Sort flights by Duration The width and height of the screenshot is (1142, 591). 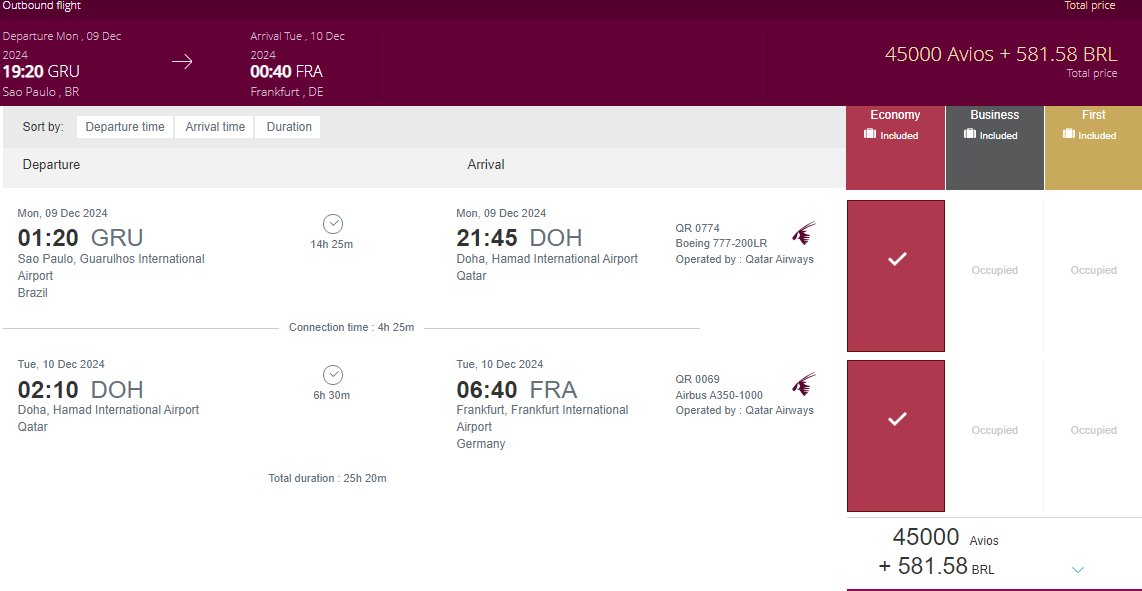coord(288,127)
